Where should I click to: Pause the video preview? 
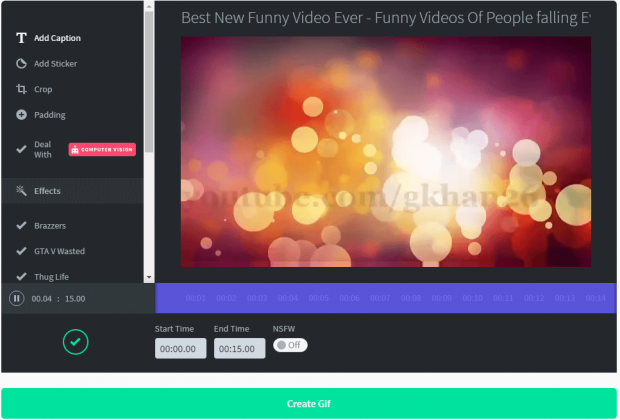tap(16, 298)
